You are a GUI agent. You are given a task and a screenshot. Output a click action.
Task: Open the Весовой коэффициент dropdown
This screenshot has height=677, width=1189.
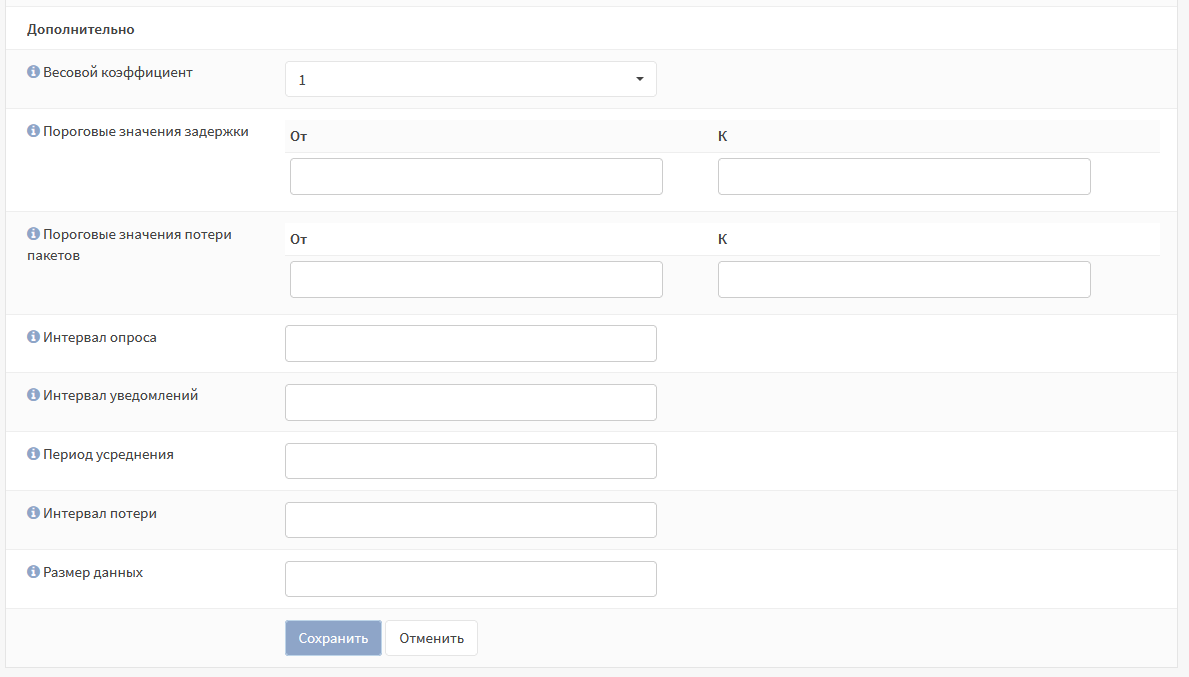(x=471, y=79)
